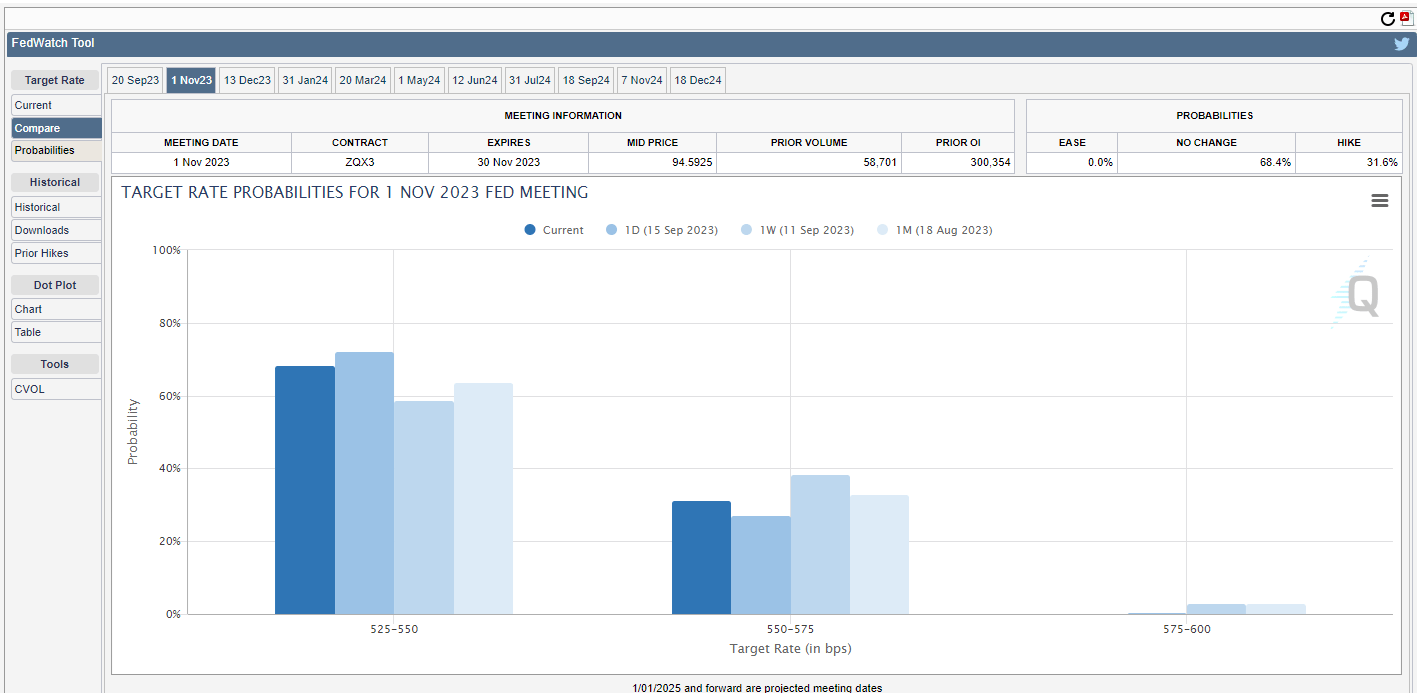Screen dimensions: 1417x693
Task: Open the Twitter bird icon
Action: coord(1402,44)
